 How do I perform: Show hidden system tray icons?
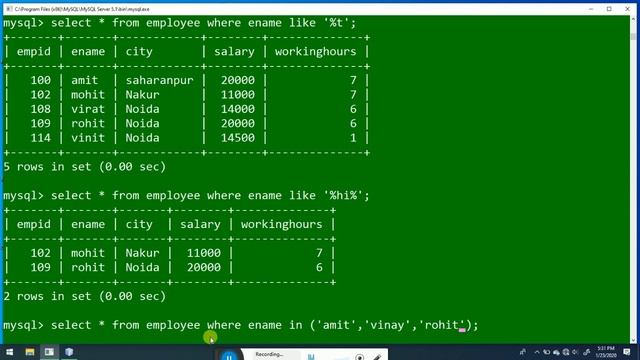pos(537,352)
